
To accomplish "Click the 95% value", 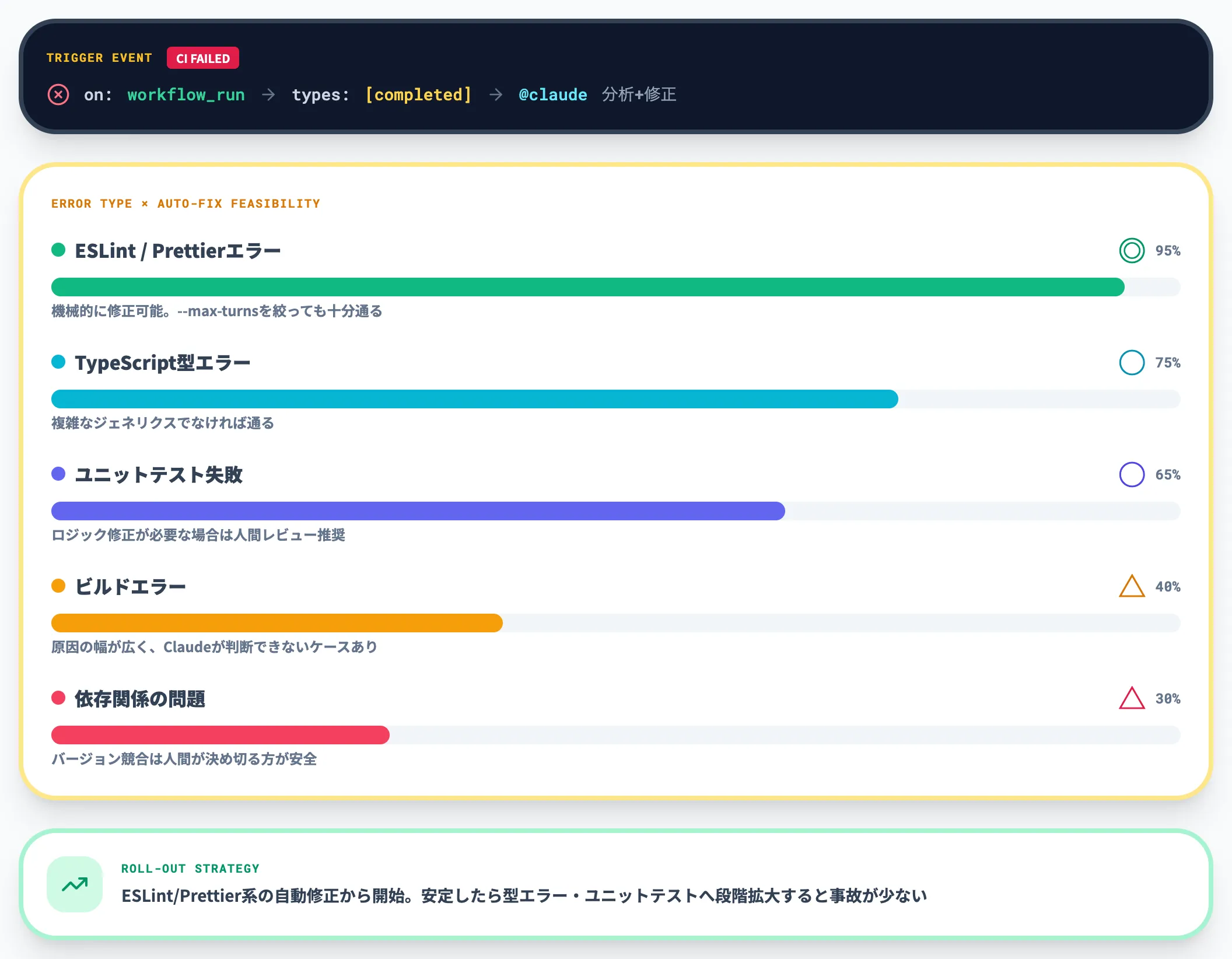I will (x=1168, y=251).
